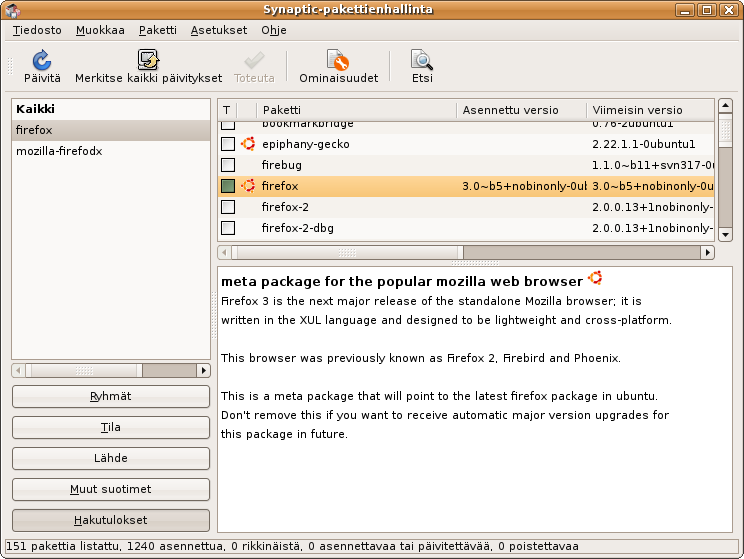Open the Muokkaa menu
The width and height of the screenshot is (744, 559).
click(100, 30)
